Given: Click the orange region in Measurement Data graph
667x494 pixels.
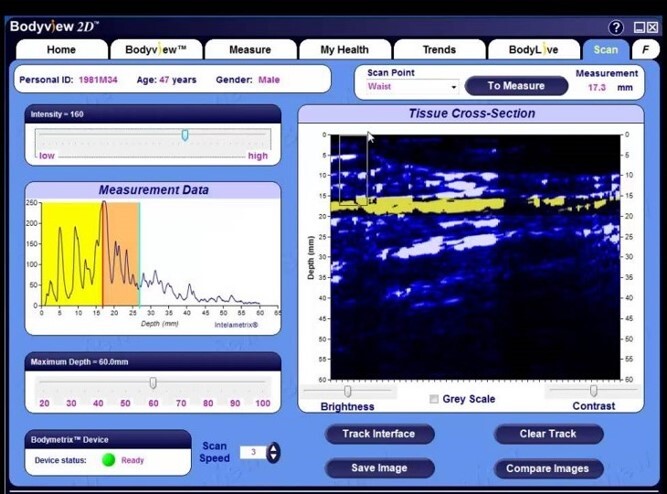Looking at the screenshot, I should point(121,254).
